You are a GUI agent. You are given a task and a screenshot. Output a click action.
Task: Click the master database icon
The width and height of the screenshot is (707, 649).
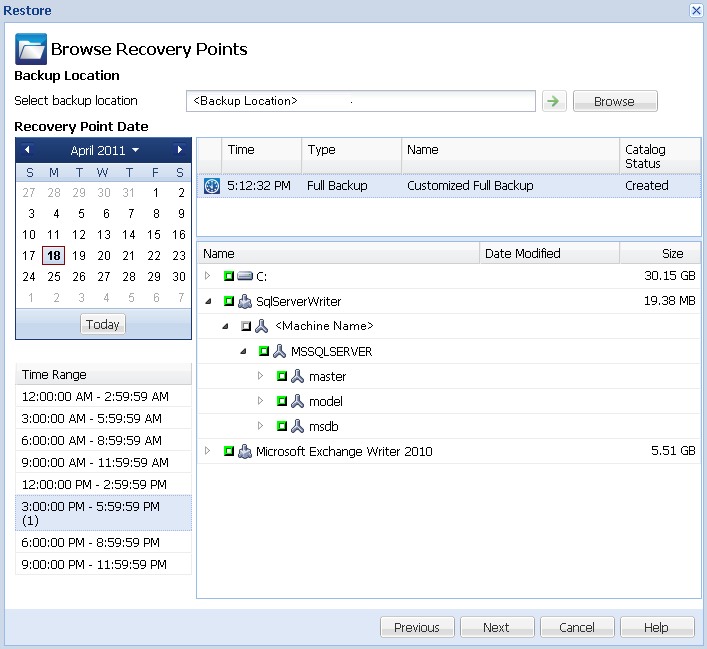tap(297, 377)
